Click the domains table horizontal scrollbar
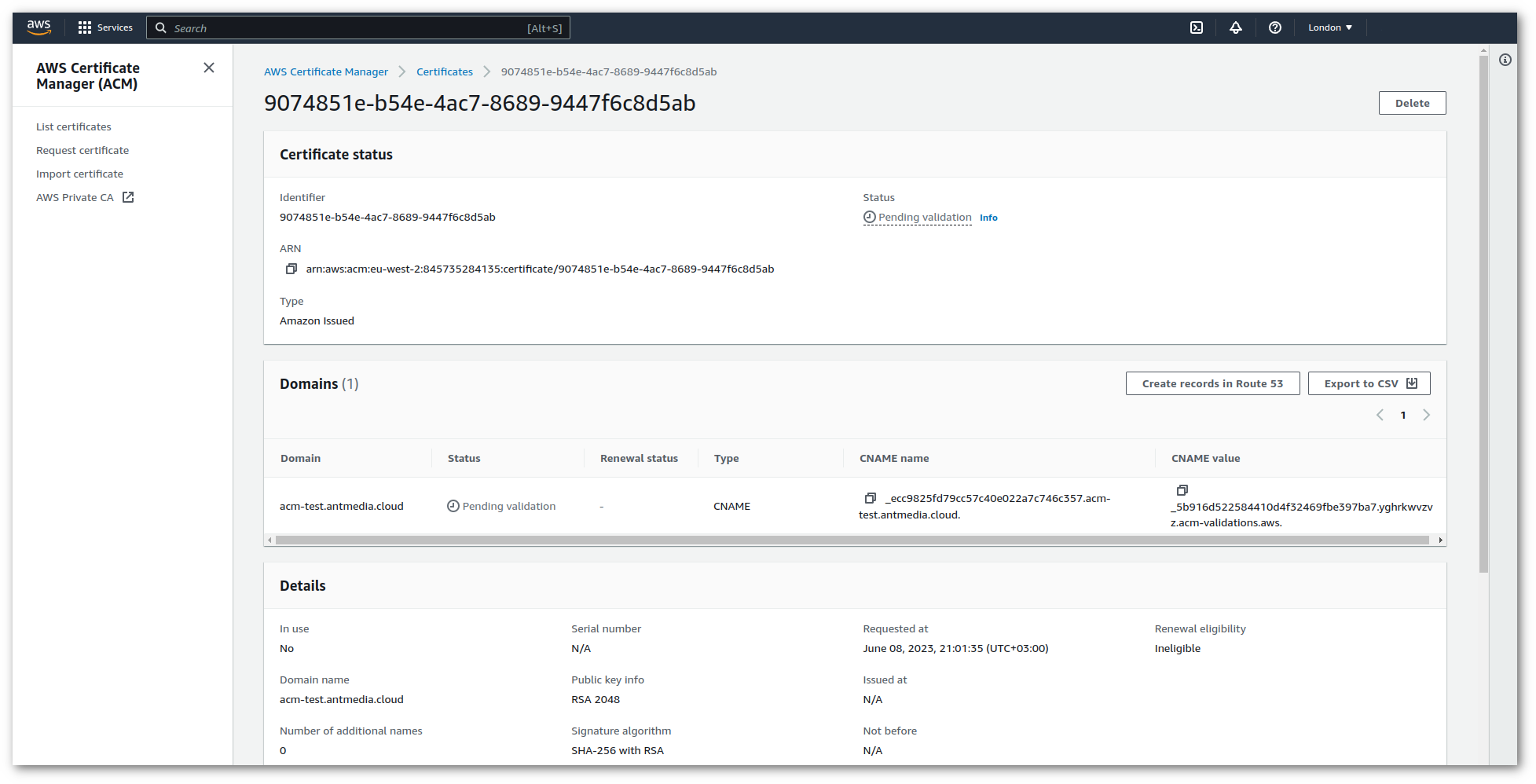 tap(852, 540)
